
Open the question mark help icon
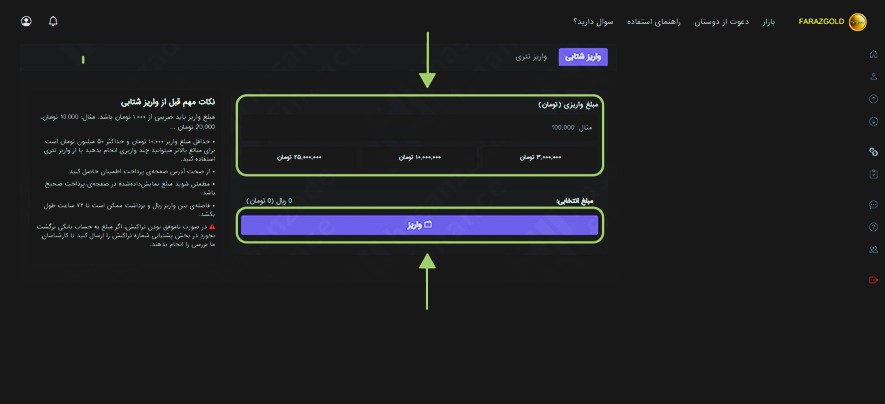click(x=873, y=227)
